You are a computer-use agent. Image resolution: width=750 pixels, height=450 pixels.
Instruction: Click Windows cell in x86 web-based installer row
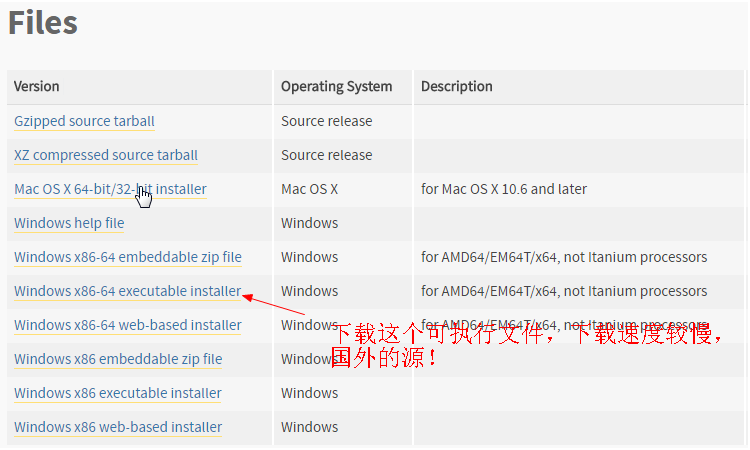[309, 427]
